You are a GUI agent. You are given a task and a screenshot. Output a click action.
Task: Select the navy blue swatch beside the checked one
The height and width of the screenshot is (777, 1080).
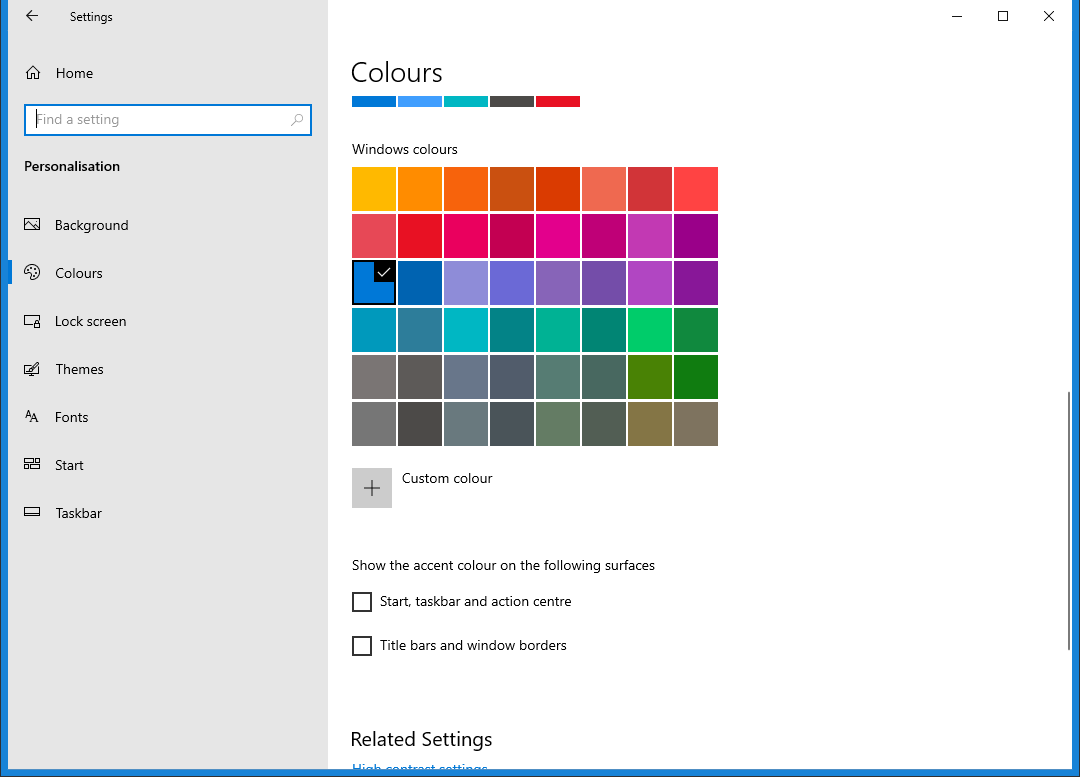pyautogui.click(x=420, y=282)
